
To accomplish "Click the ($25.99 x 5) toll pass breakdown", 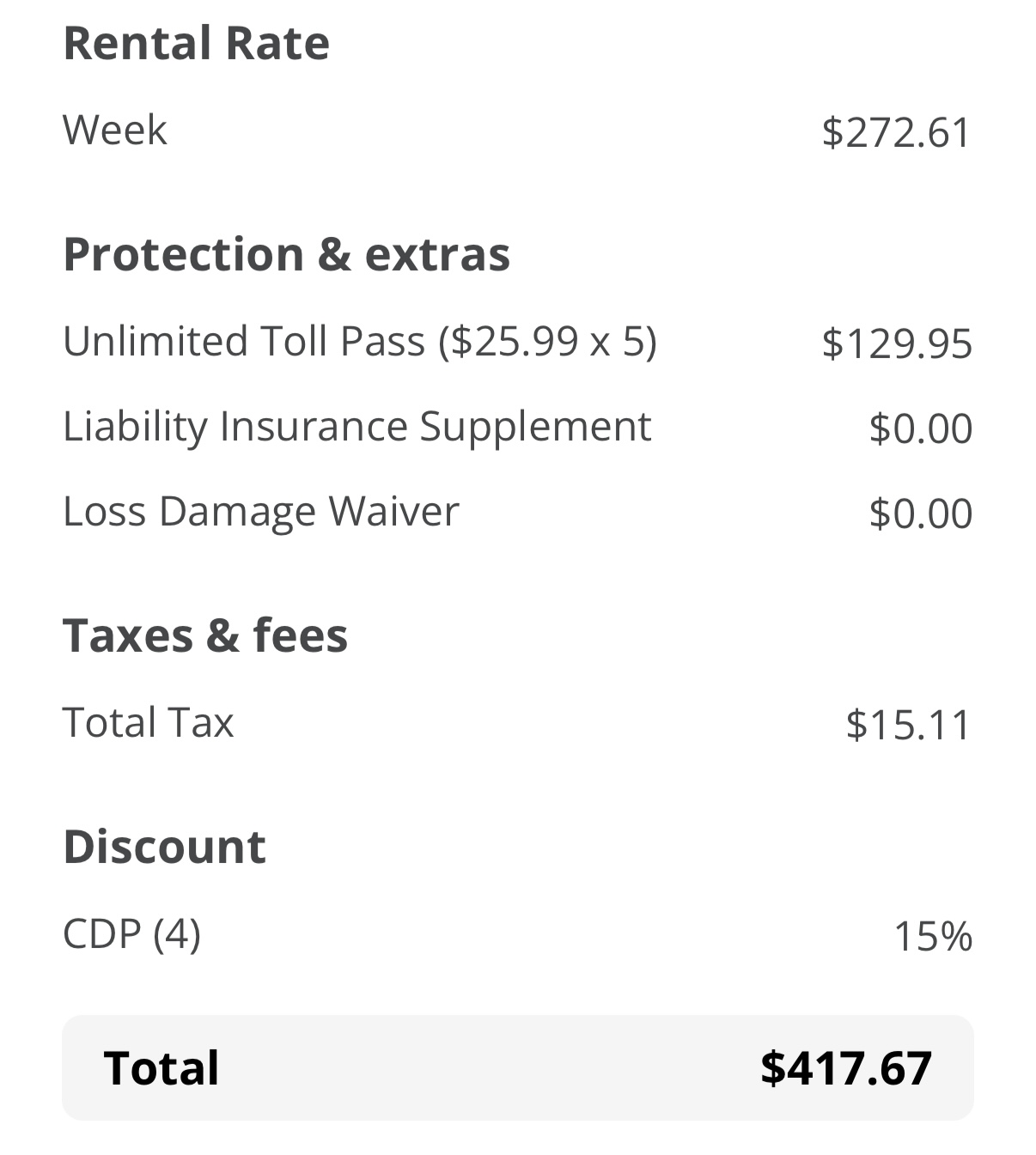I will 548,342.
